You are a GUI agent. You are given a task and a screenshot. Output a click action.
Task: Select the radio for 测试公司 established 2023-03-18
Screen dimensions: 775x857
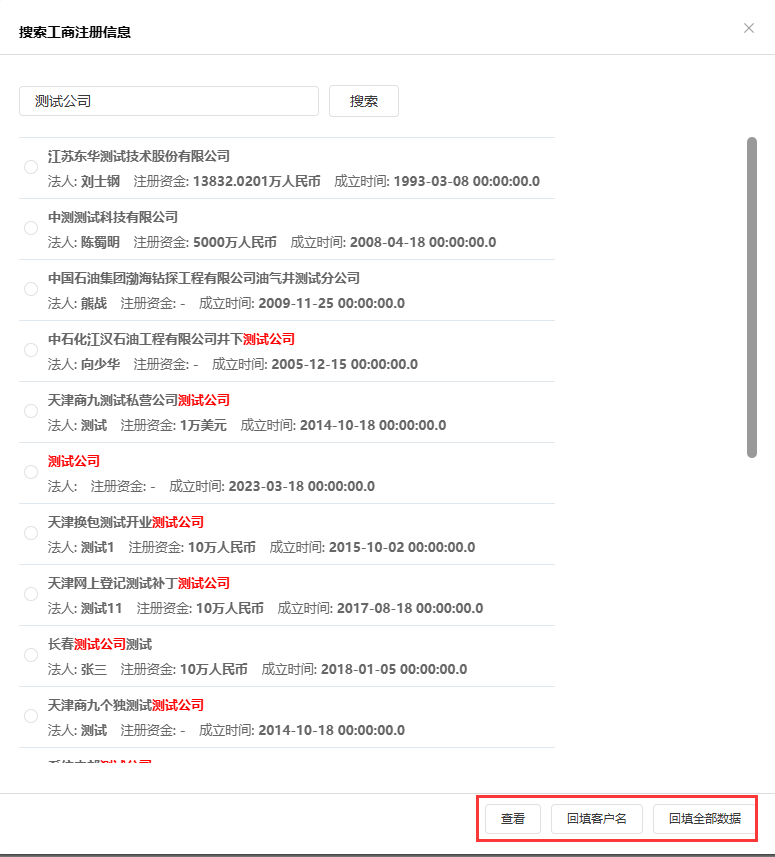pyautogui.click(x=31, y=473)
